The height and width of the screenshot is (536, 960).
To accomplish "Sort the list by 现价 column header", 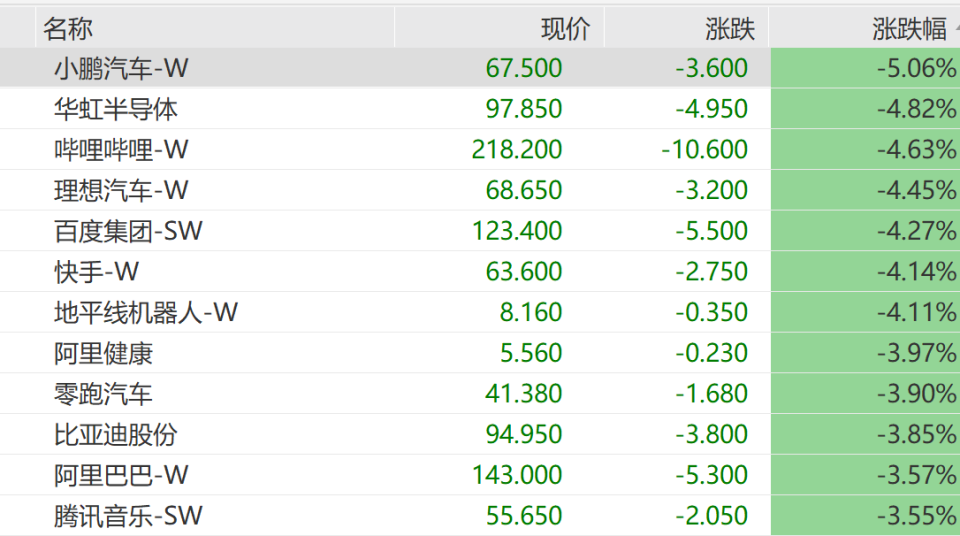I will tap(565, 29).
